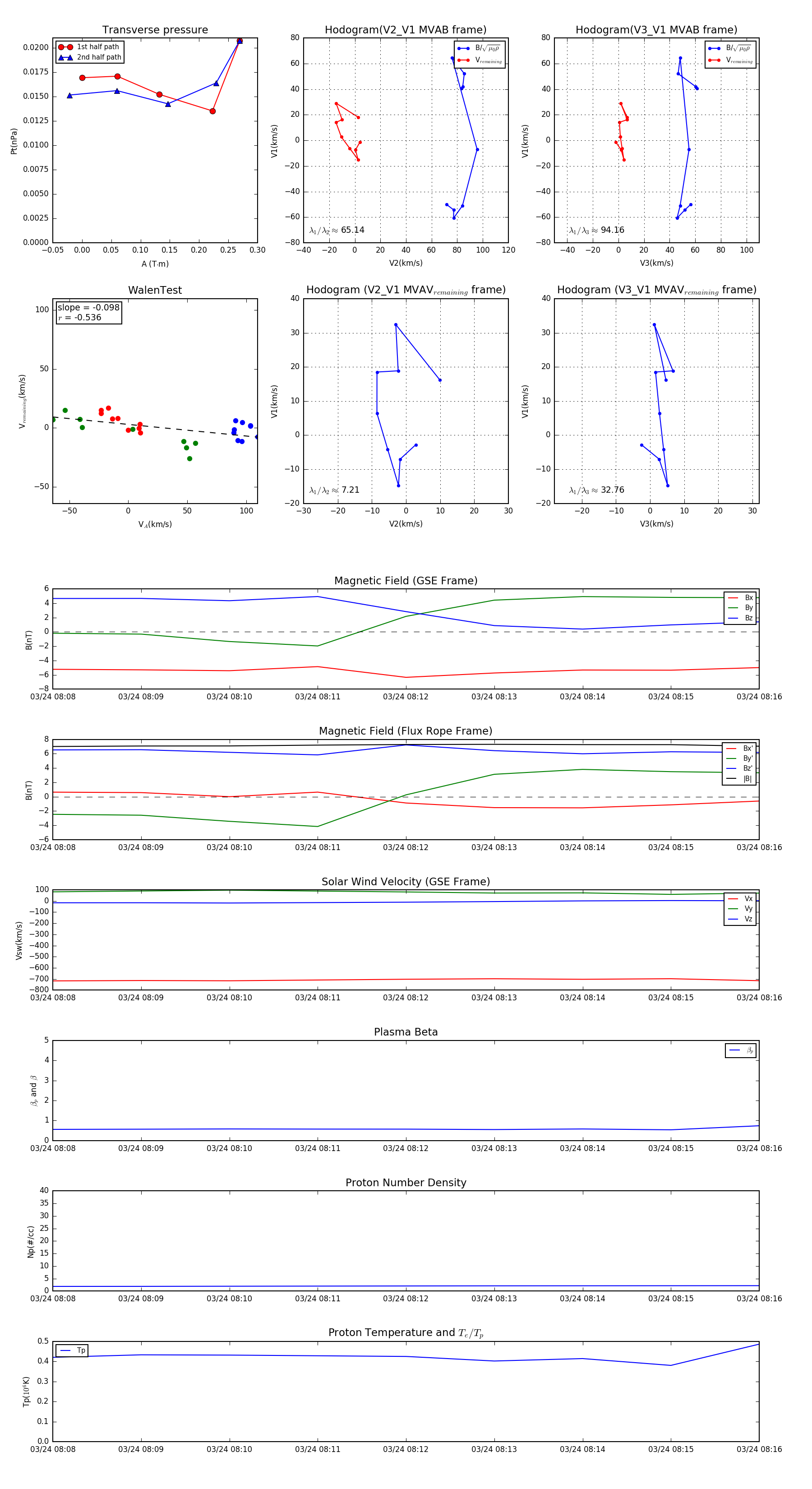The width and height of the screenshot is (812, 1489).
Task: Click 'Hodogram(V2_V1 MVAB frame)' title
Action: coord(406,29)
